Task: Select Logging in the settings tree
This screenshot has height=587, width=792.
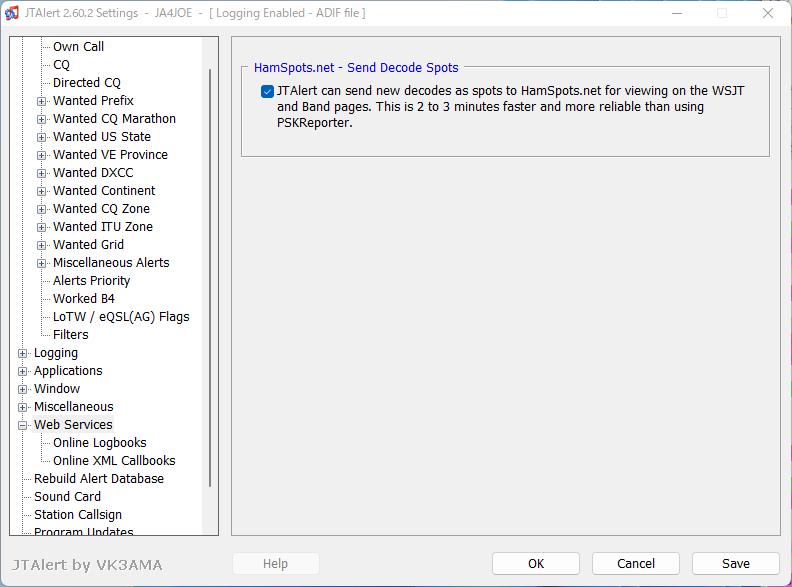Action: tap(56, 353)
